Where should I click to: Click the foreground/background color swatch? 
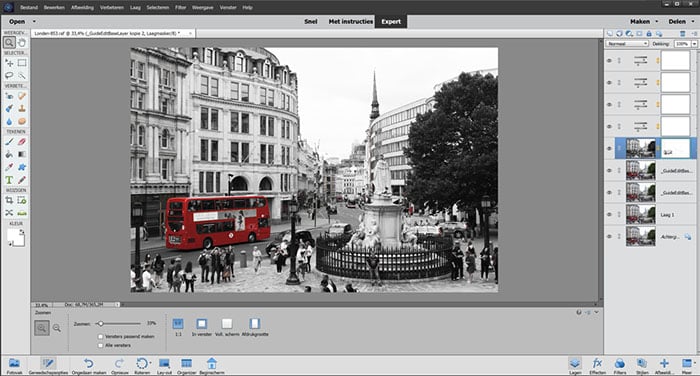(16, 237)
